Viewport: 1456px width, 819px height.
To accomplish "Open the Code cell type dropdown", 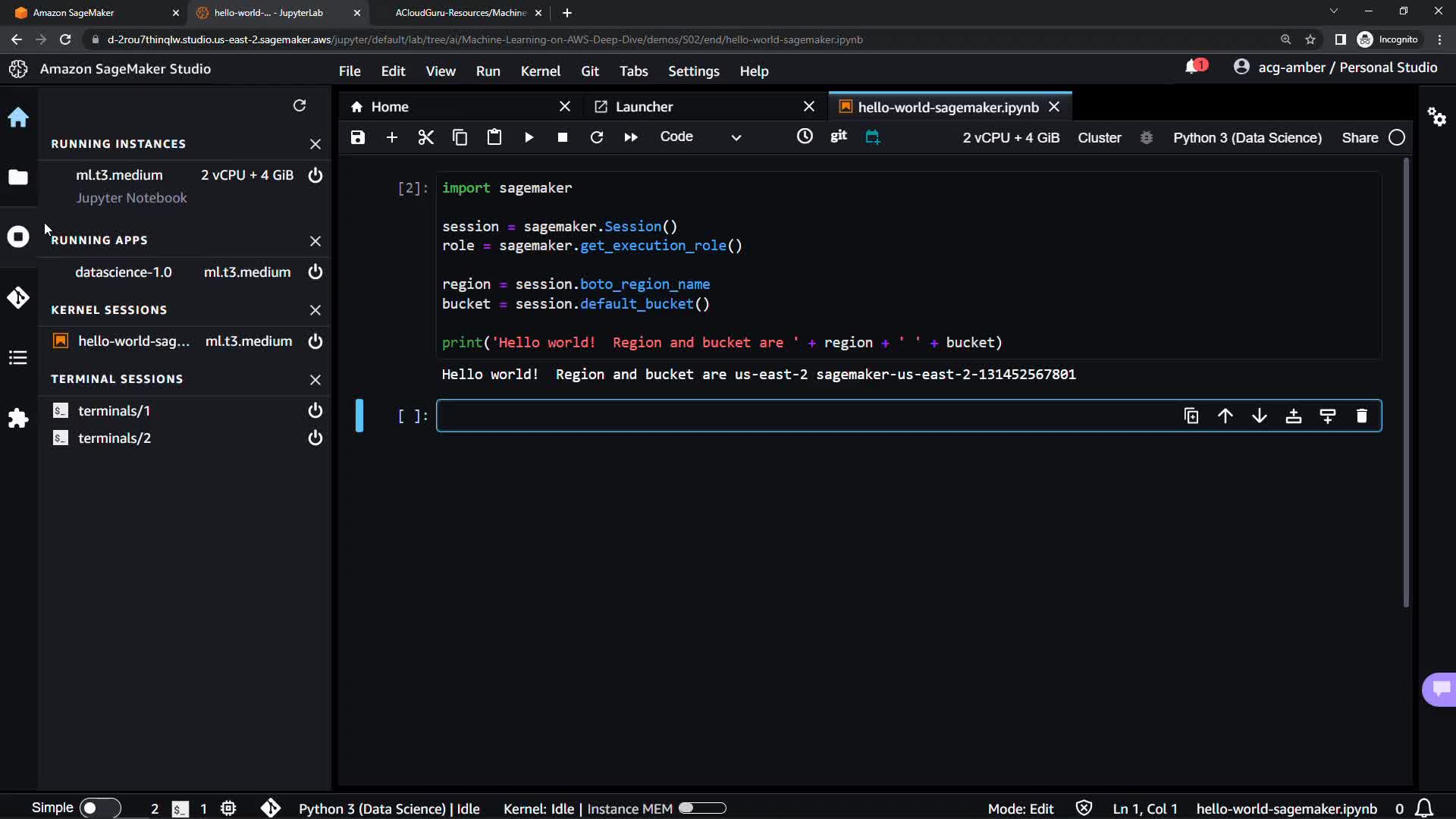I will (x=699, y=137).
